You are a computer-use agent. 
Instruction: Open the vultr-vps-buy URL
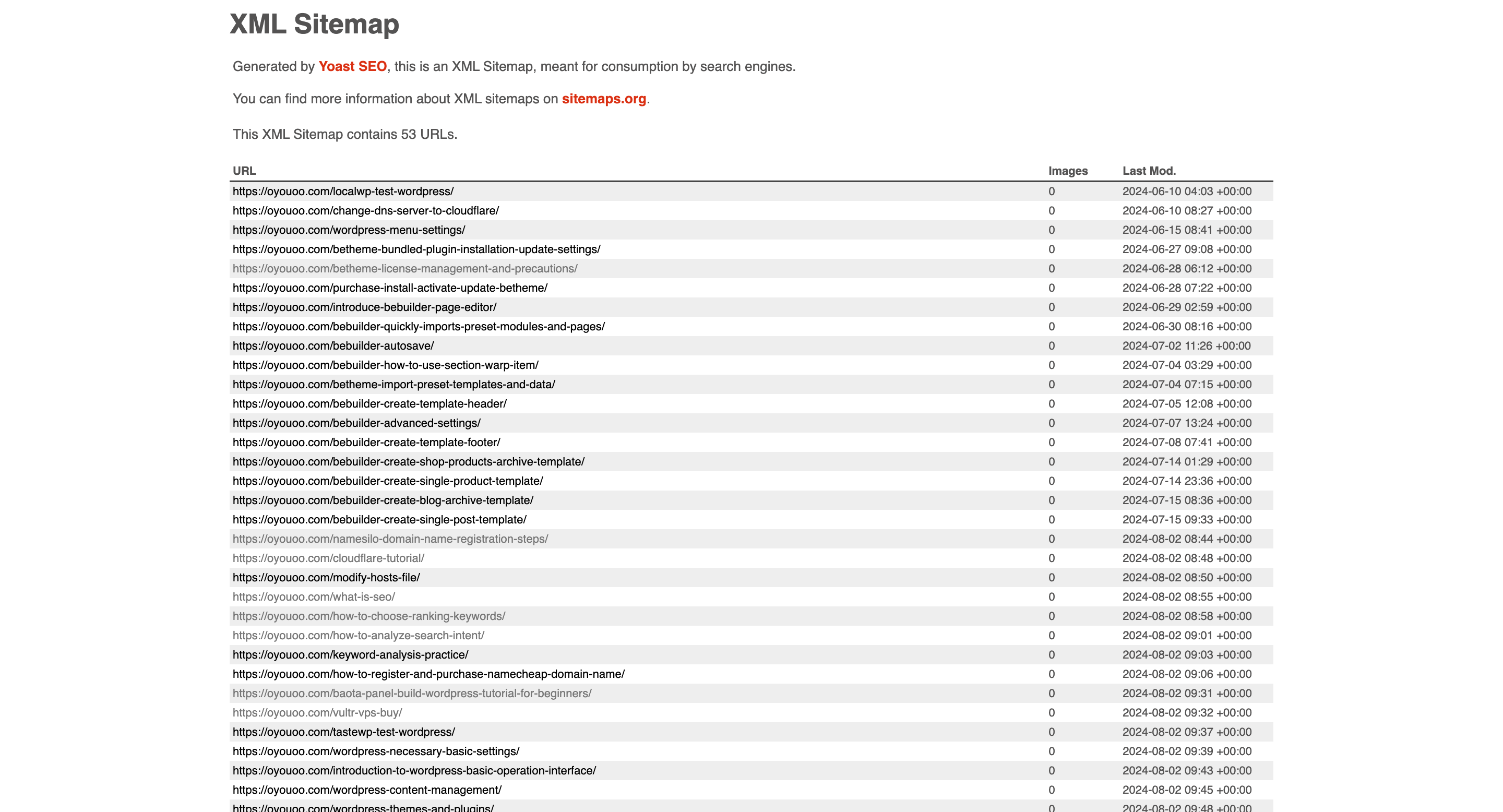[x=317, y=712]
